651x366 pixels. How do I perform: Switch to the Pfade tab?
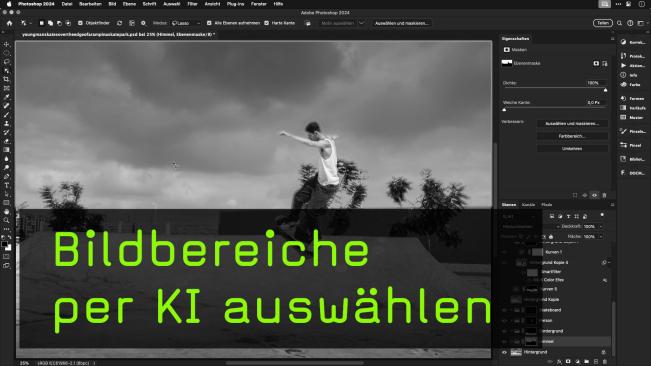[547, 205]
